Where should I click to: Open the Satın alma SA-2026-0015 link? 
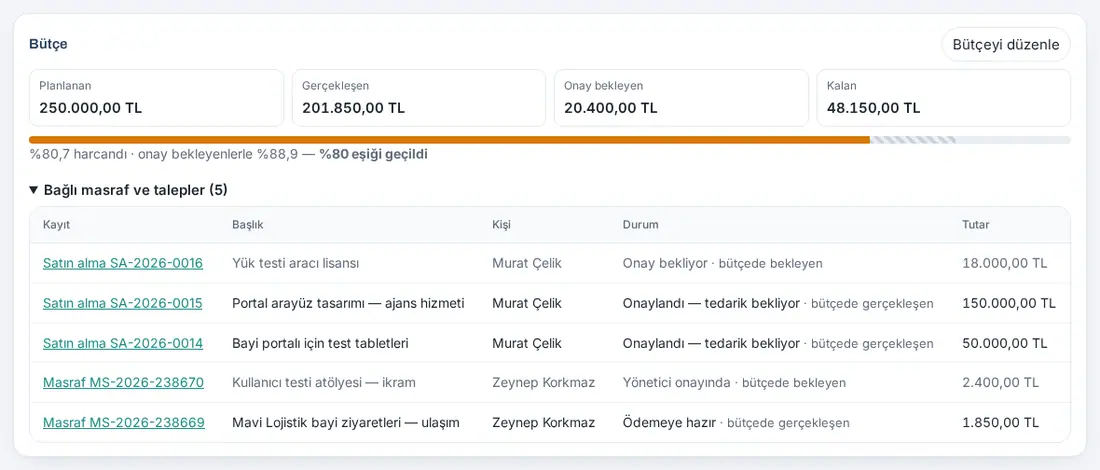[123, 303]
